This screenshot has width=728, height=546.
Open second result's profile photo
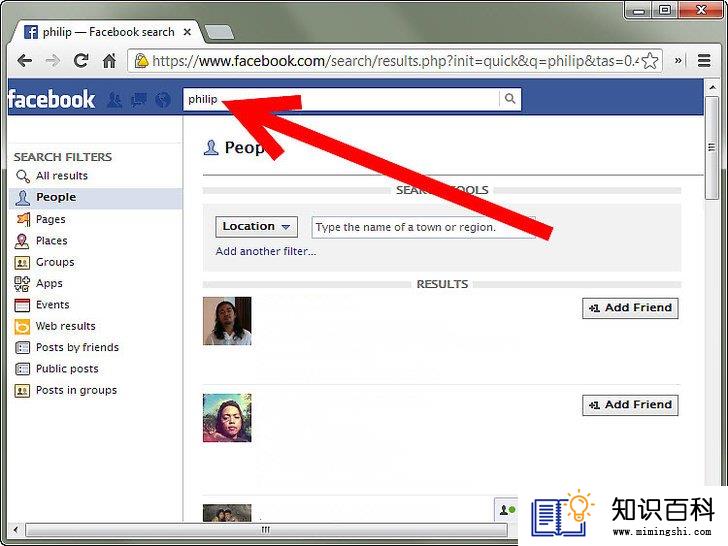(x=227, y=418)
